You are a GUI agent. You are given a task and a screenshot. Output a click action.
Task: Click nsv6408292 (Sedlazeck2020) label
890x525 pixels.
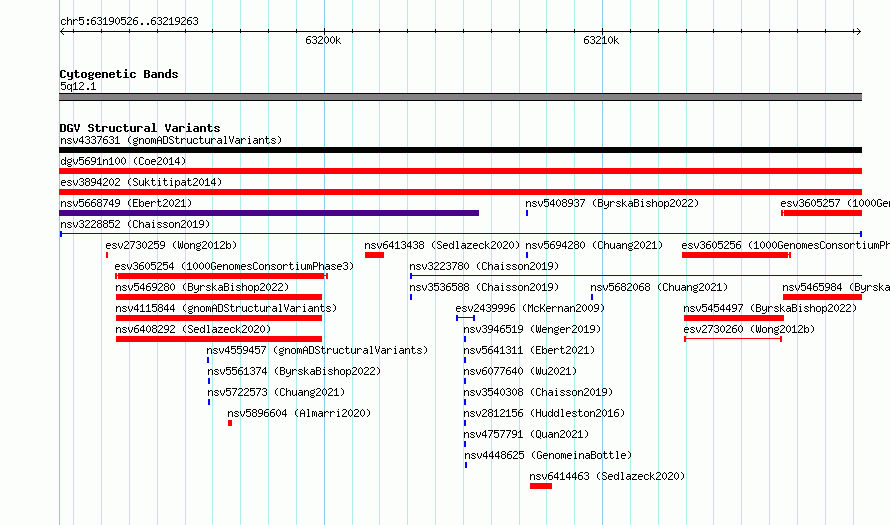tap(193, 329)
